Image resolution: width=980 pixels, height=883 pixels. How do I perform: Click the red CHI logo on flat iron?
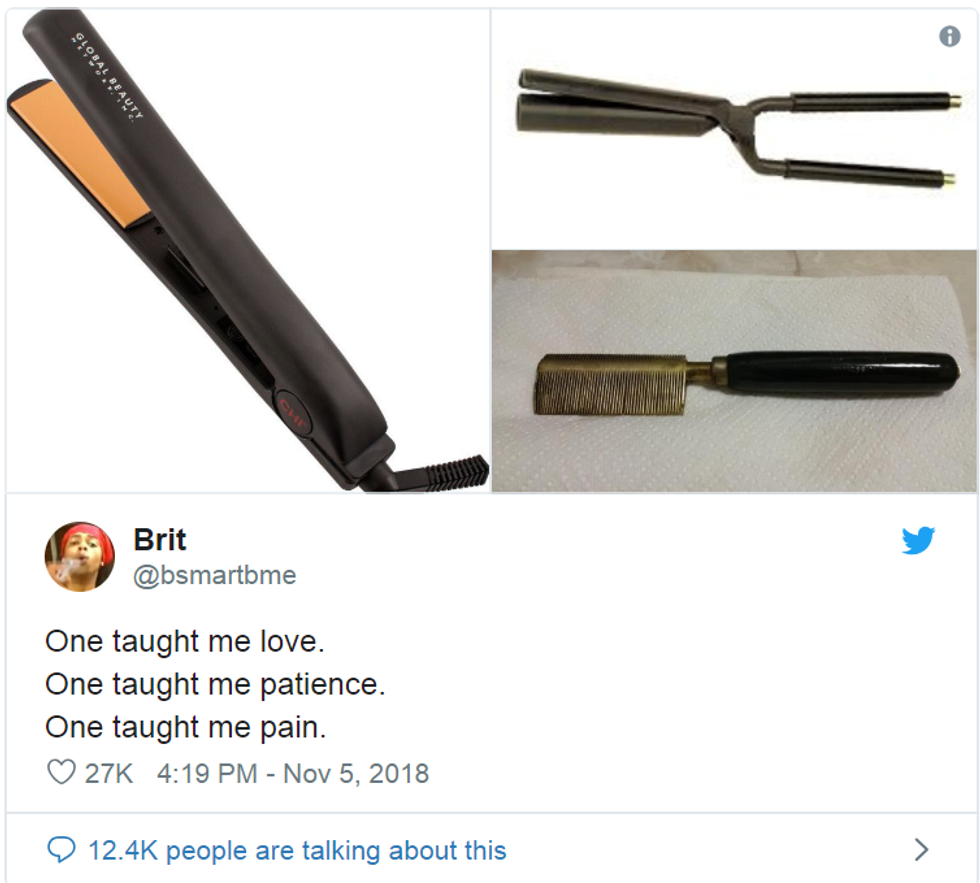coord(293,415)
